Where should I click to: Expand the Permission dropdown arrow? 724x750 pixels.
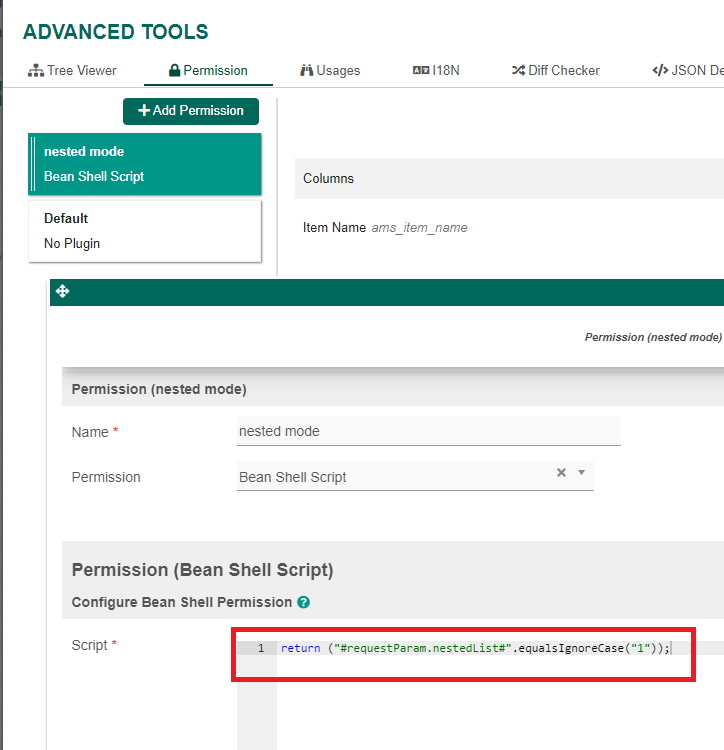(x=581, y=473)
